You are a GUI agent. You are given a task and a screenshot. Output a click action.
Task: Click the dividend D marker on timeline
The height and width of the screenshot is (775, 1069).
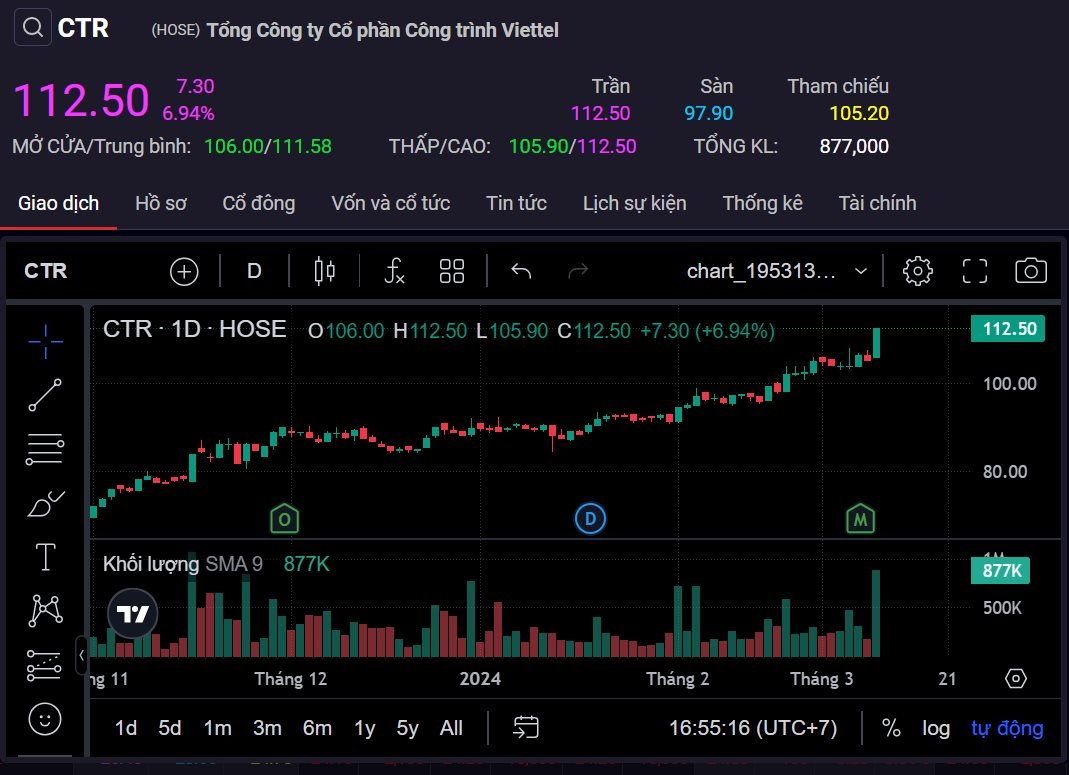pos(590,519)
